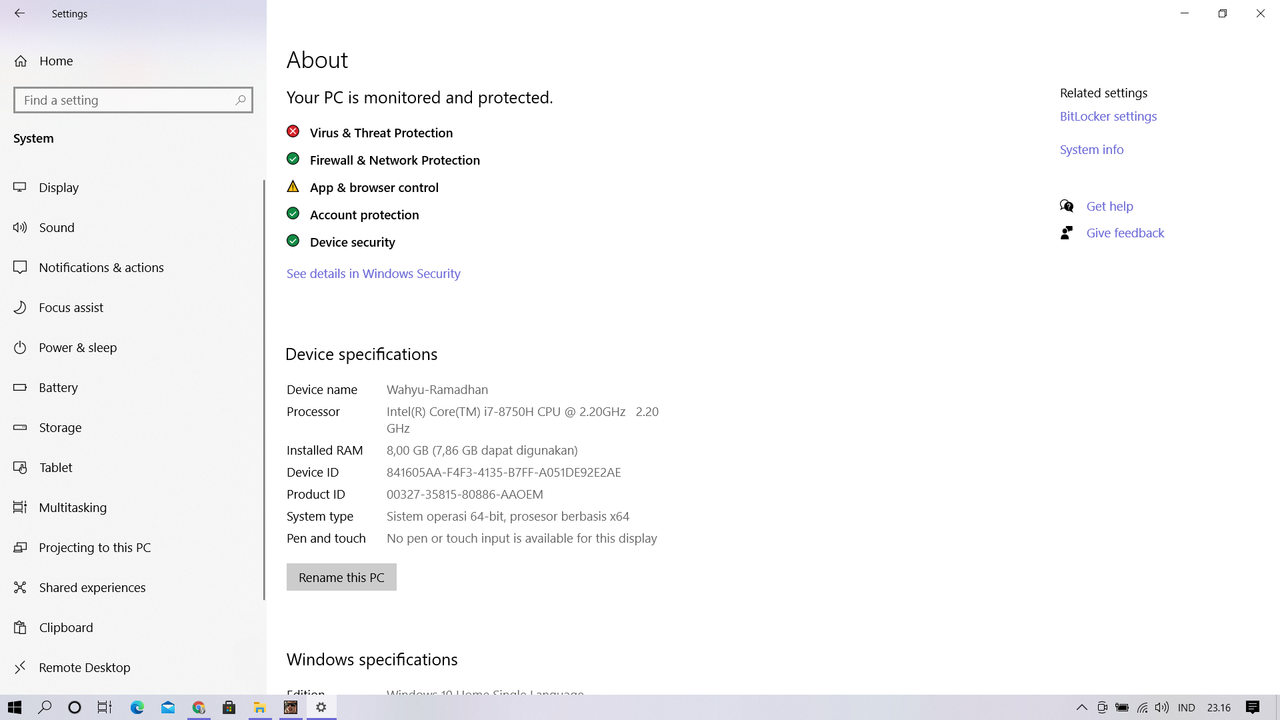Go back with the Settings back arrow
The width and height of the screenshot is (1280, 720).
point(19,14)
